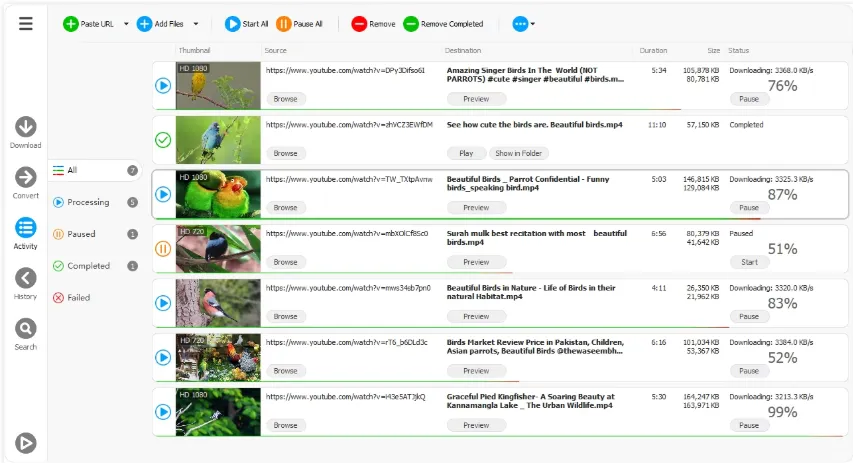Click the Destination column header

click(x=462, y=50)
